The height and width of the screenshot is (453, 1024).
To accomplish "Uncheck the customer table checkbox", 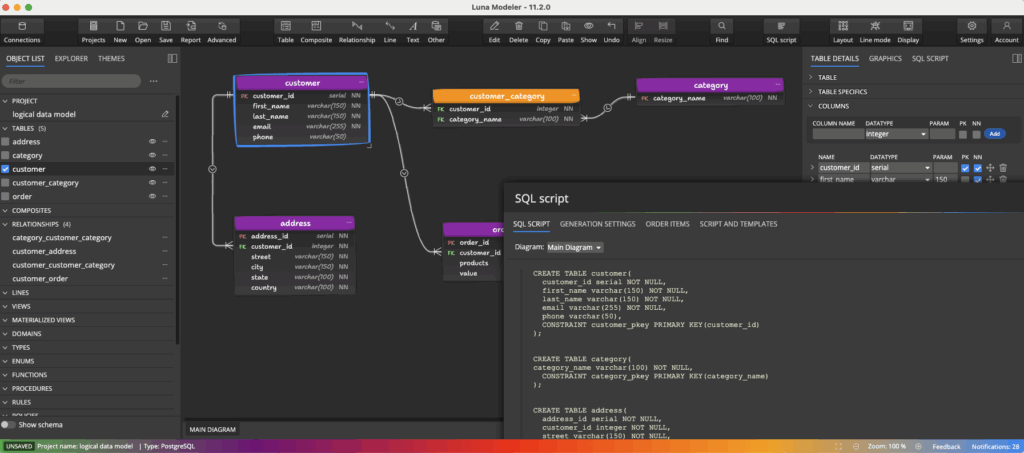I will pos(5,169).
